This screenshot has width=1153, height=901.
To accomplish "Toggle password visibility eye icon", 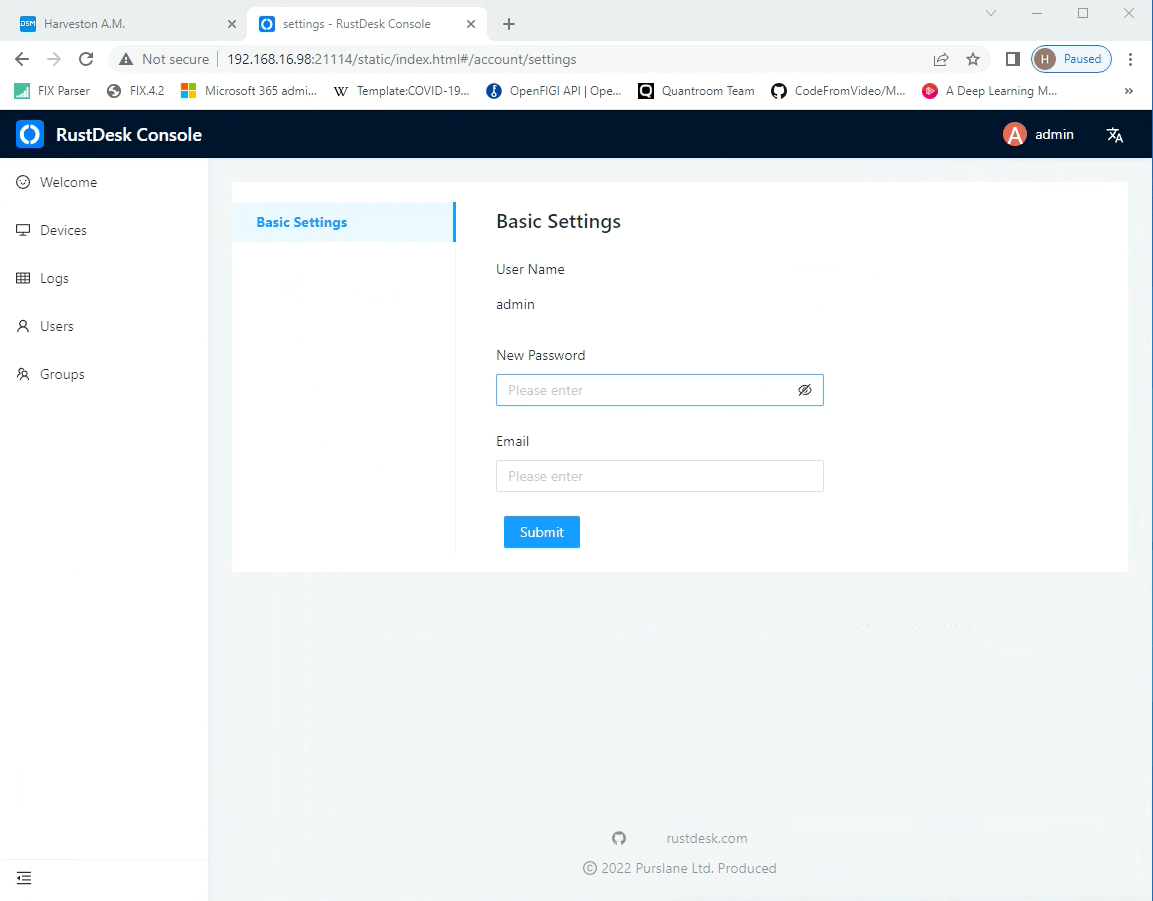I will tap(805, 390).
